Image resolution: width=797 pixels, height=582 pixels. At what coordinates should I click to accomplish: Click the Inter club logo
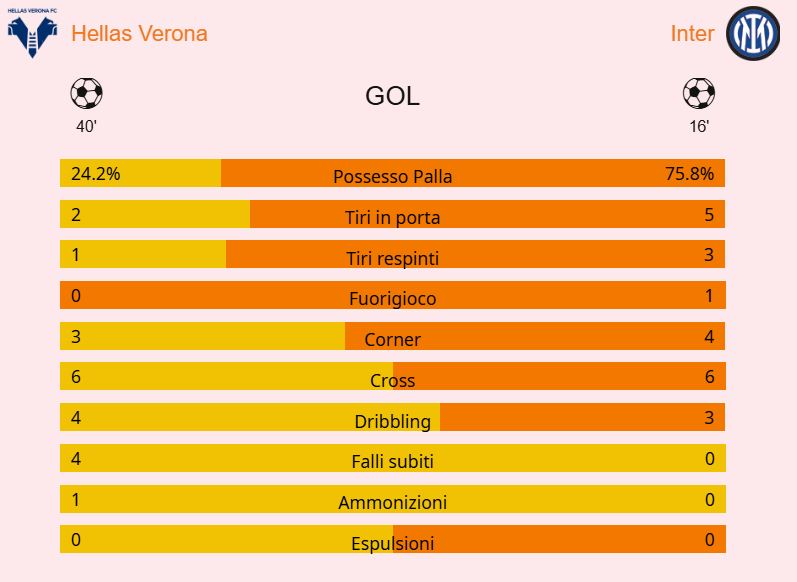coord(752,34)
